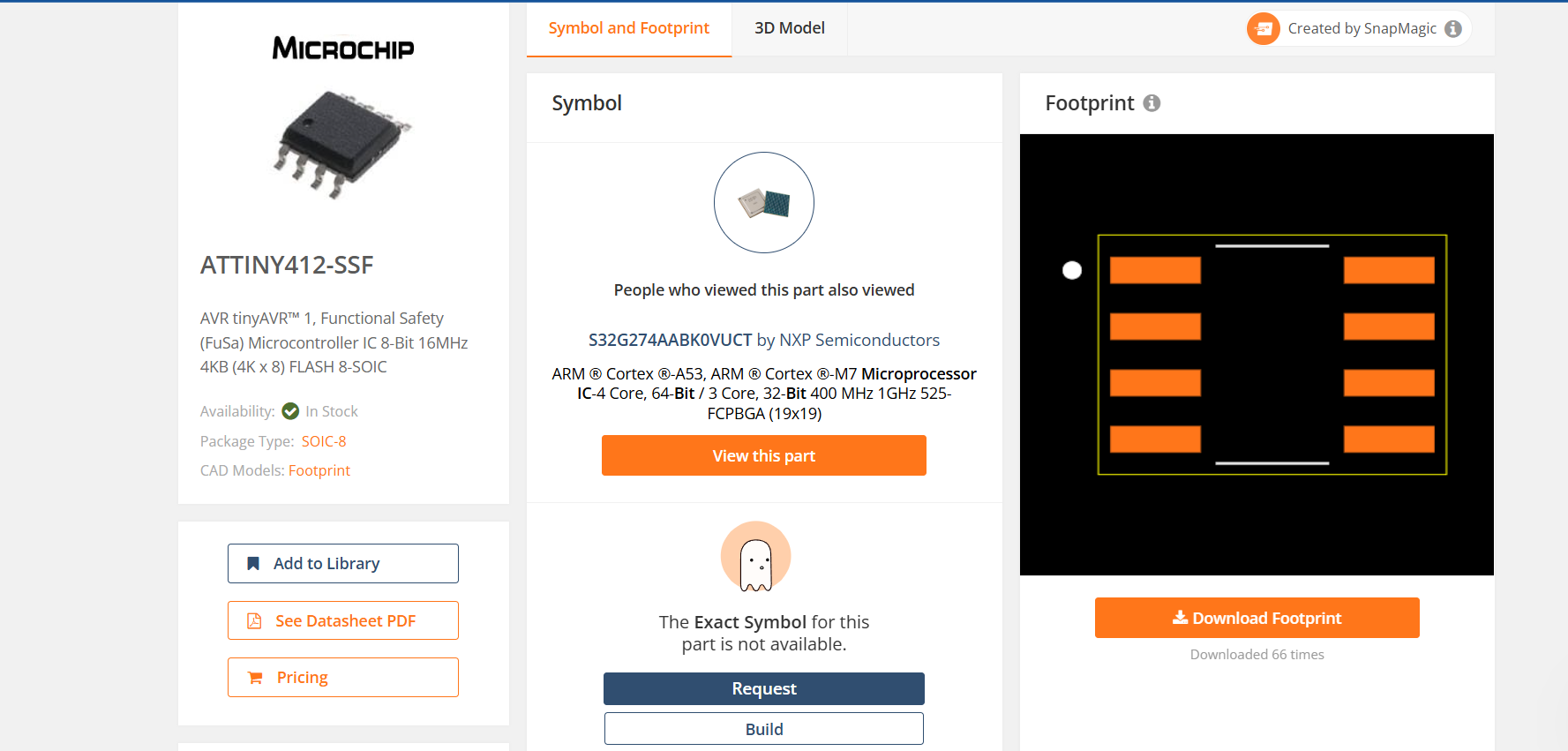Click the View this part button
This screenshot has width=1568, height=751.
[x=764, y=455]
